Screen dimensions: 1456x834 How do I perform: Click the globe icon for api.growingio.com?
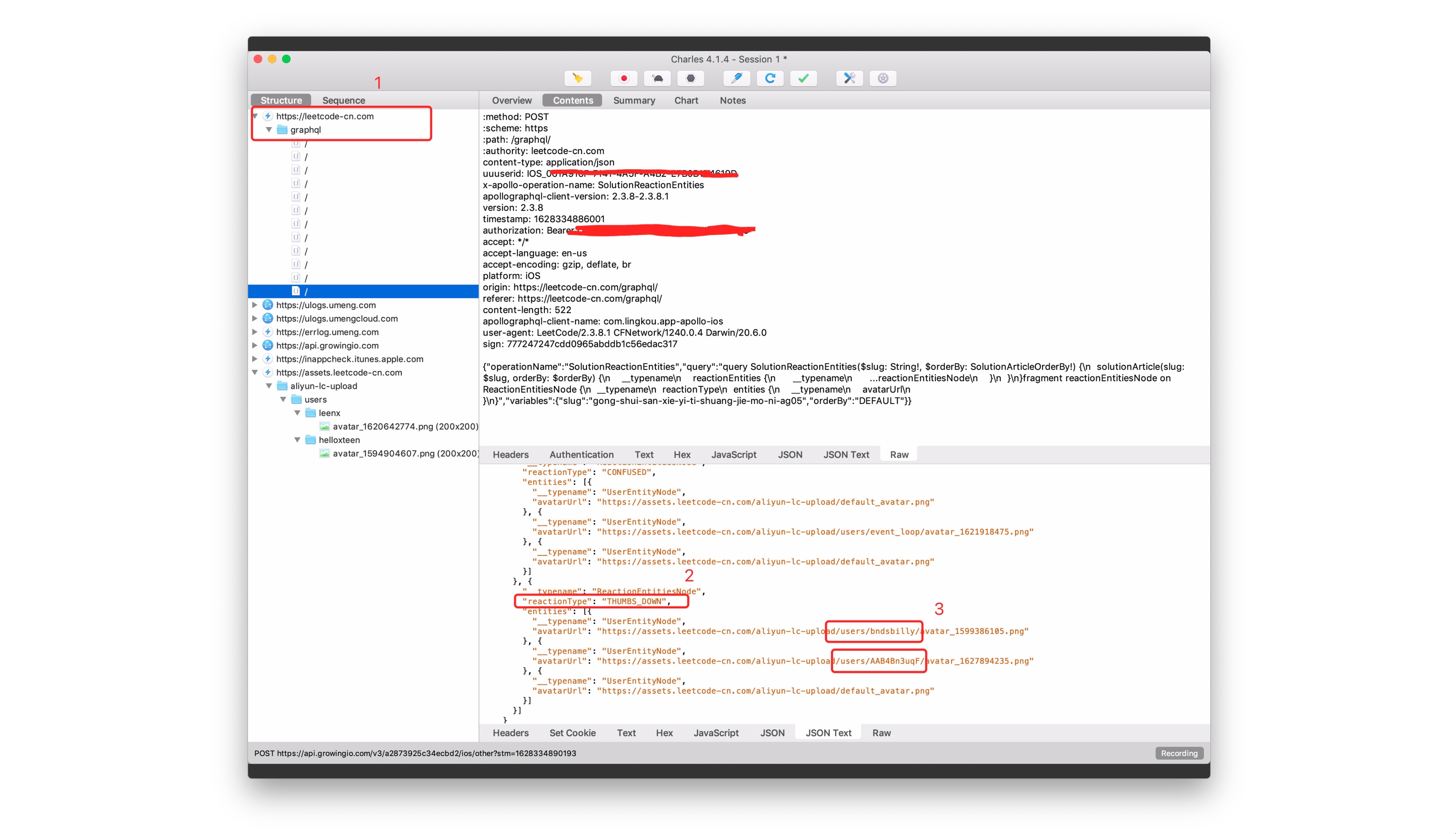267,345
